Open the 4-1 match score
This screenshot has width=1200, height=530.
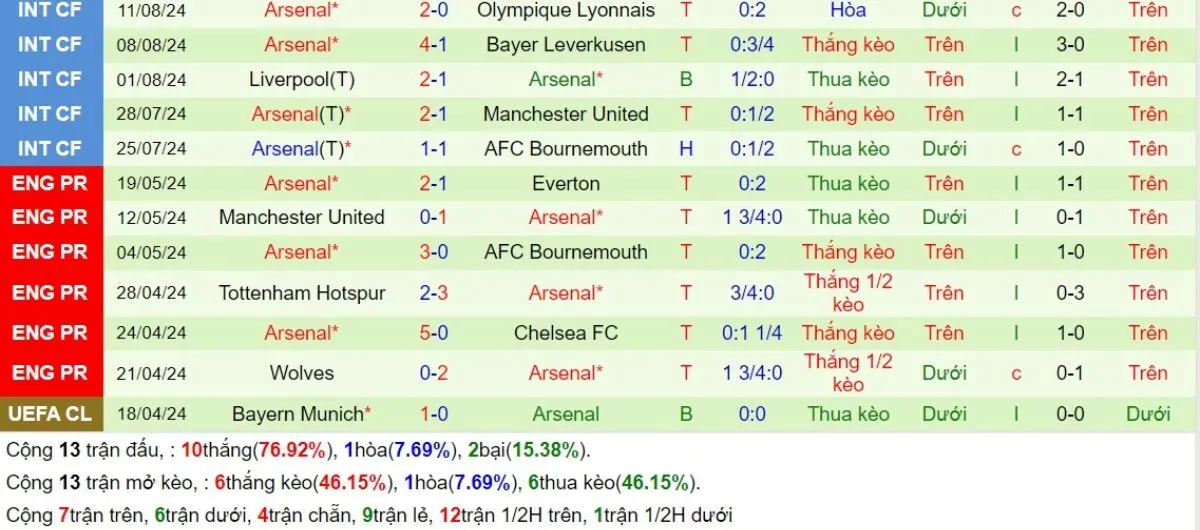pos(434,45)
